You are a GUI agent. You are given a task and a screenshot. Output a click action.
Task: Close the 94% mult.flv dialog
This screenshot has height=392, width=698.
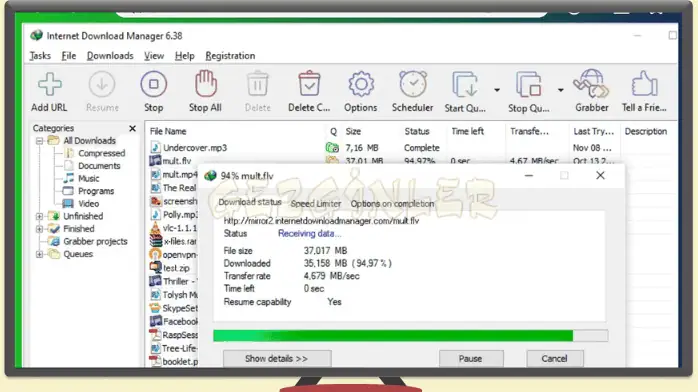[600, 175]
